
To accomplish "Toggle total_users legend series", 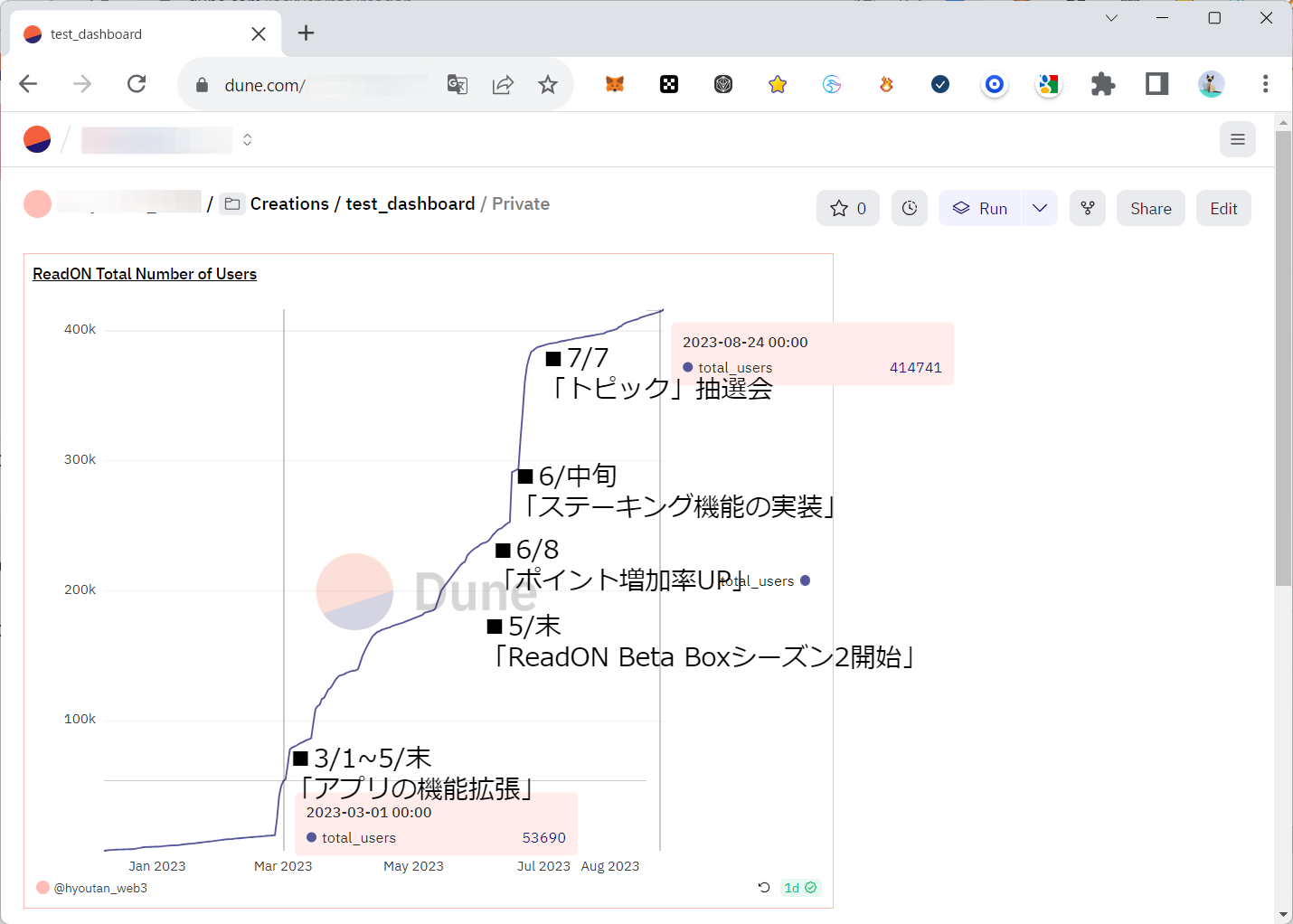I will (766, 581).
